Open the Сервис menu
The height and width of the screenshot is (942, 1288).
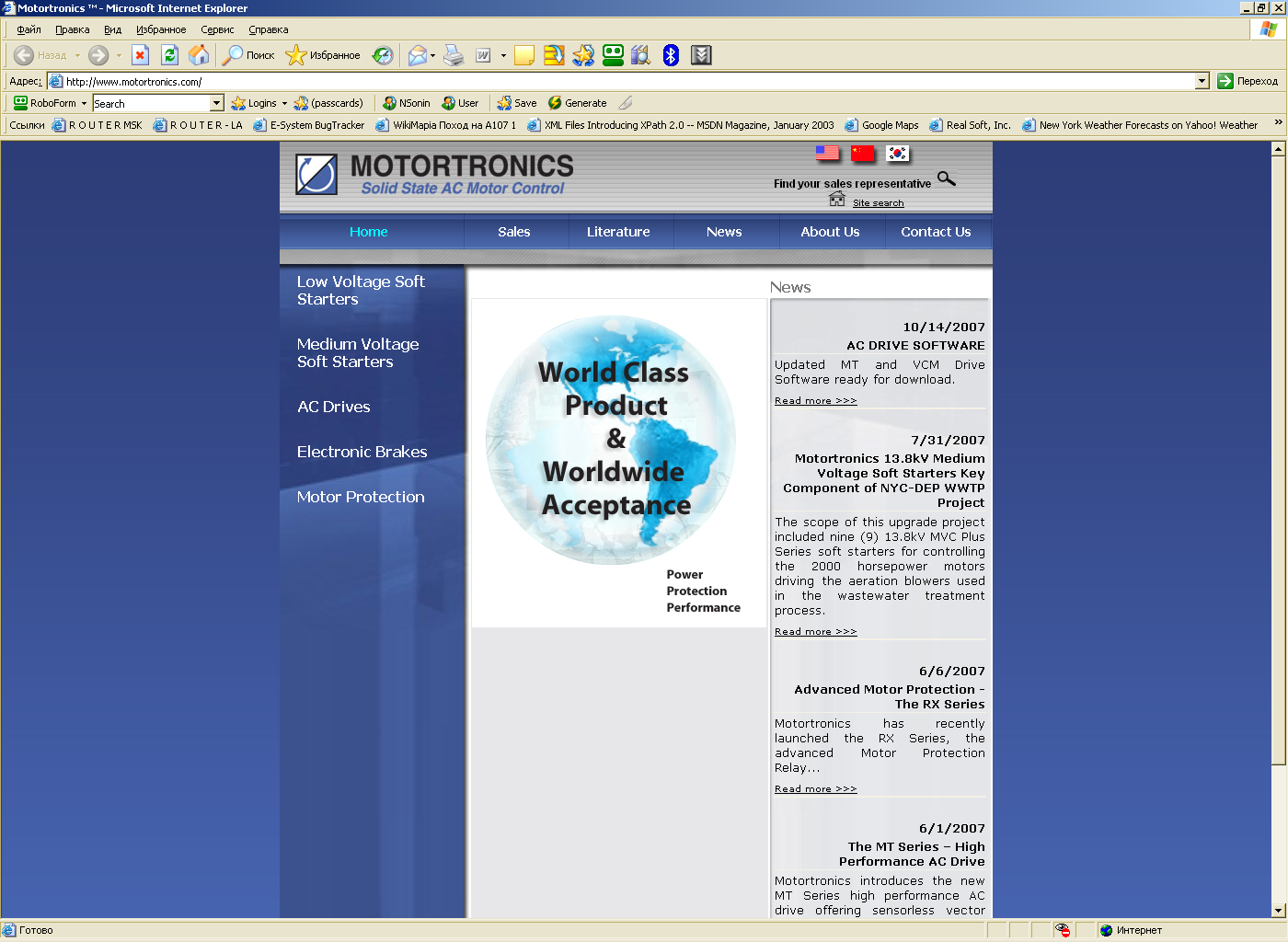tap(217, 29)
